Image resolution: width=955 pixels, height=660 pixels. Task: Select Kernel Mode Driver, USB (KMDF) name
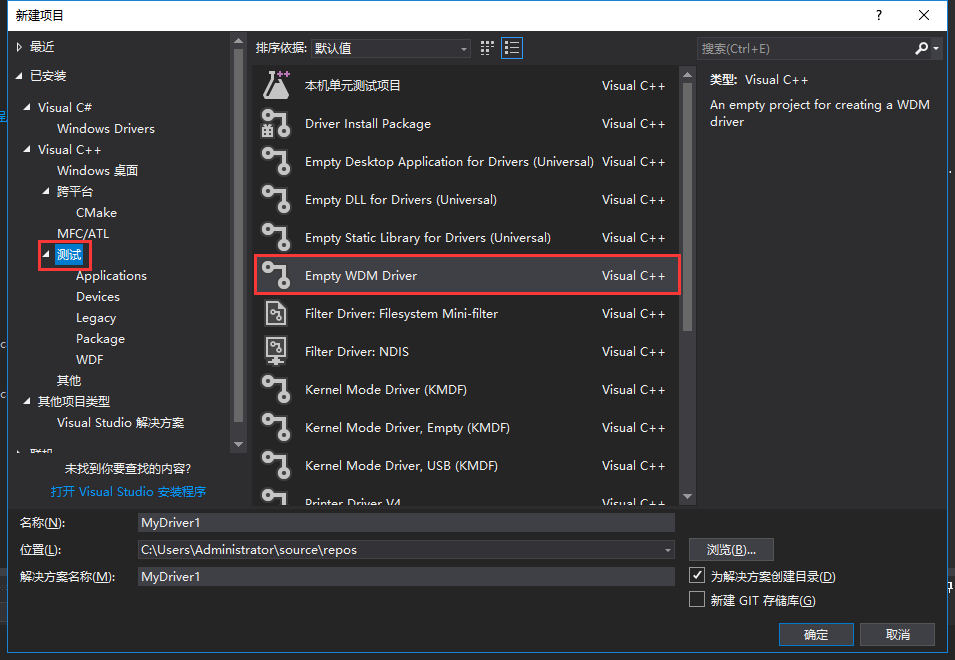[401, 466]
